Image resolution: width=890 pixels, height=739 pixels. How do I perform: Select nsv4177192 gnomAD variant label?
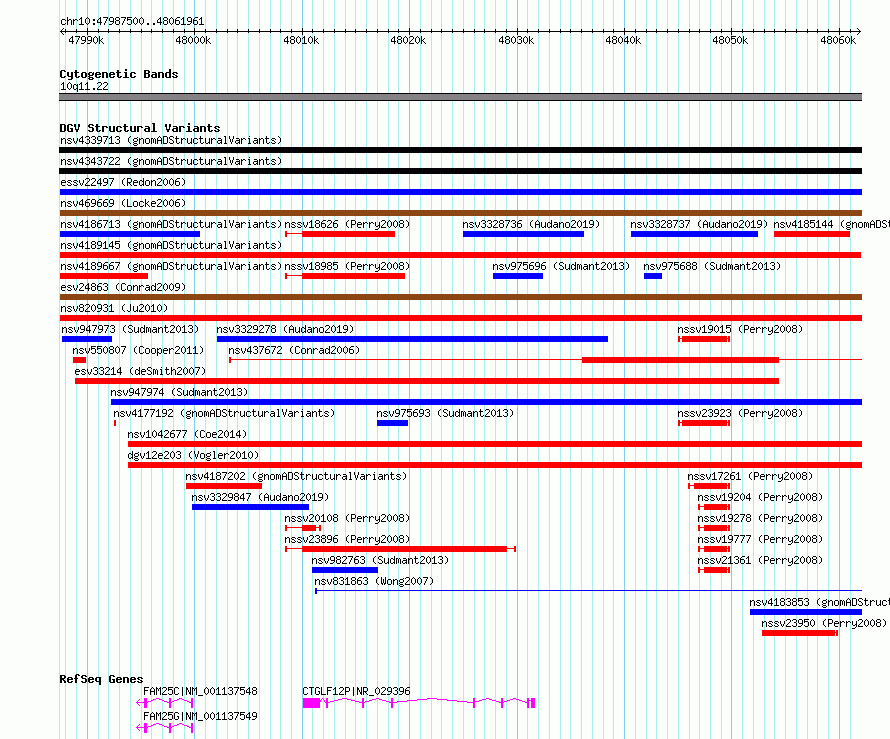click(x=224, y=413)
